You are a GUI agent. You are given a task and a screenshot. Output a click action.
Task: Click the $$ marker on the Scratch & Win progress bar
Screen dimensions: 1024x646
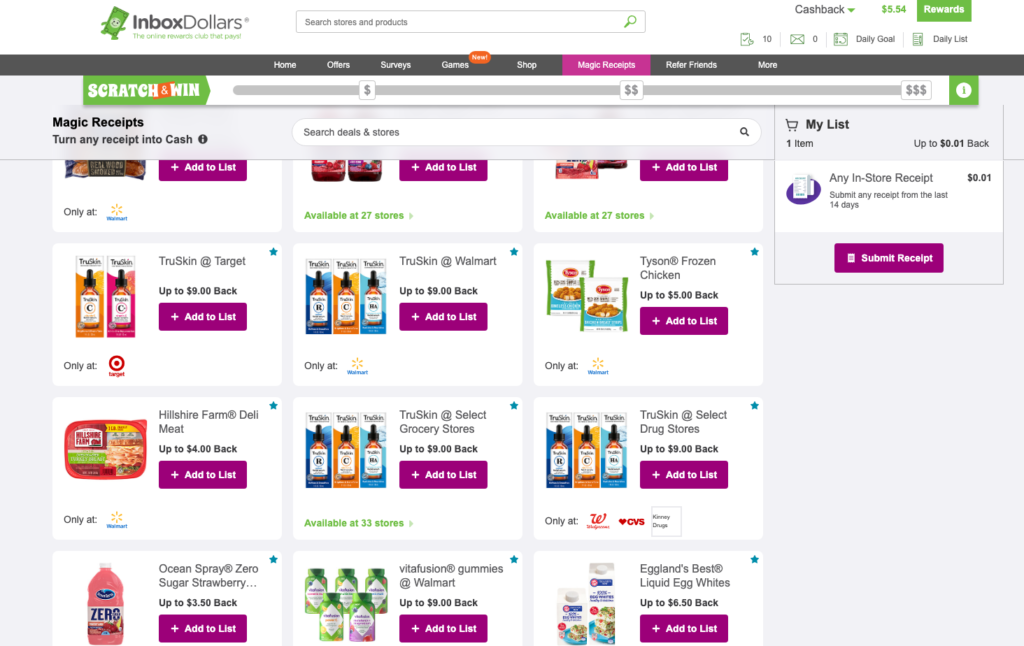pyautogui.click(x=631, y=89)
